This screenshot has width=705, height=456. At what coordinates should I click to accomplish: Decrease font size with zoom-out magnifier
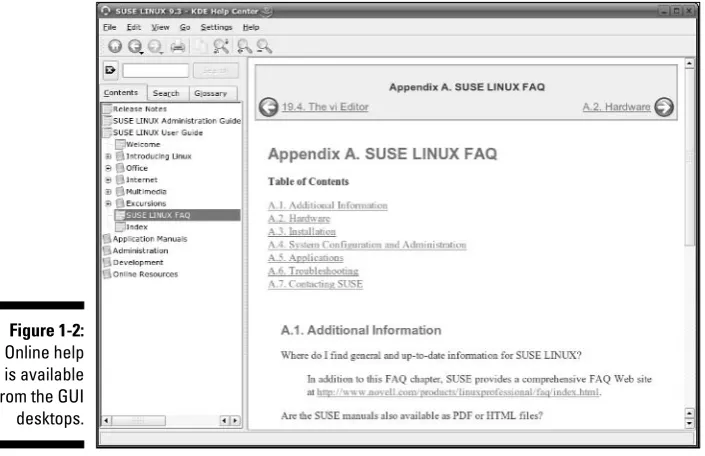coord(264,46)
